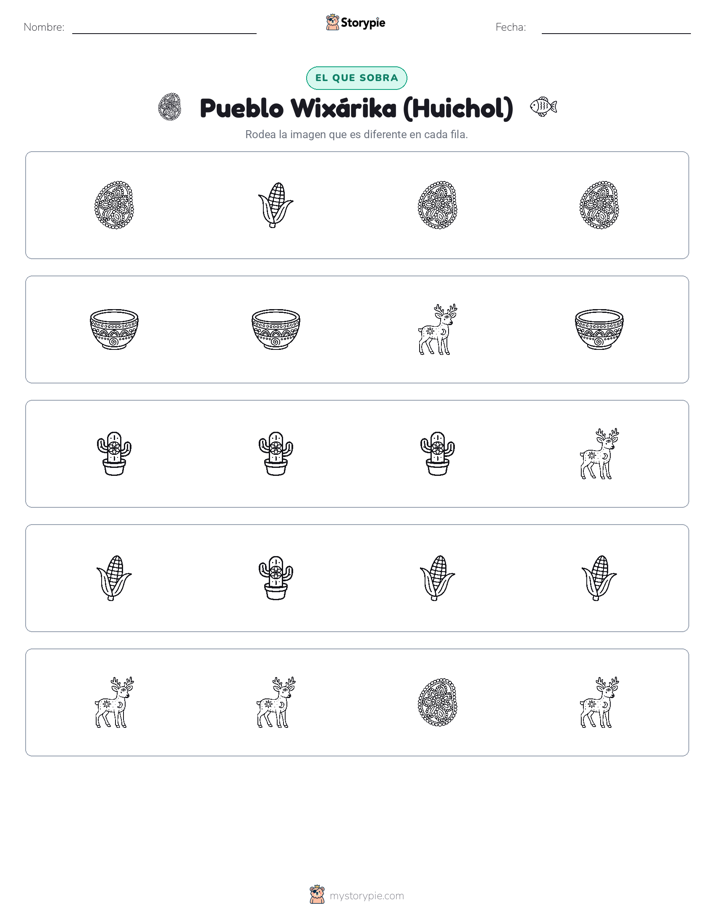Open the mystorypie.com footer link
The height and width of the screenshot is (924, 714).
[x=366, y=896]
